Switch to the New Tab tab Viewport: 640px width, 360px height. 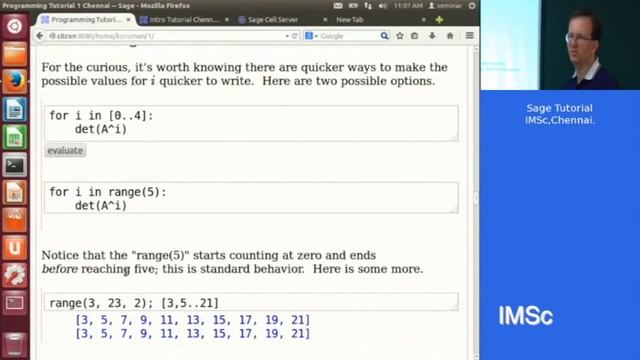(350, 20)
